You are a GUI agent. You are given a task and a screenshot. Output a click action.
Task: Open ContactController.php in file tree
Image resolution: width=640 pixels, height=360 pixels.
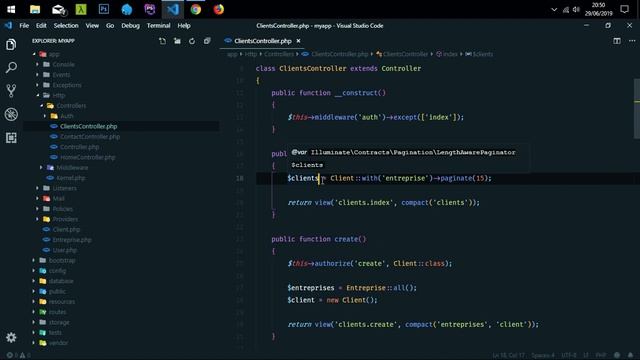tap(90, 137)
